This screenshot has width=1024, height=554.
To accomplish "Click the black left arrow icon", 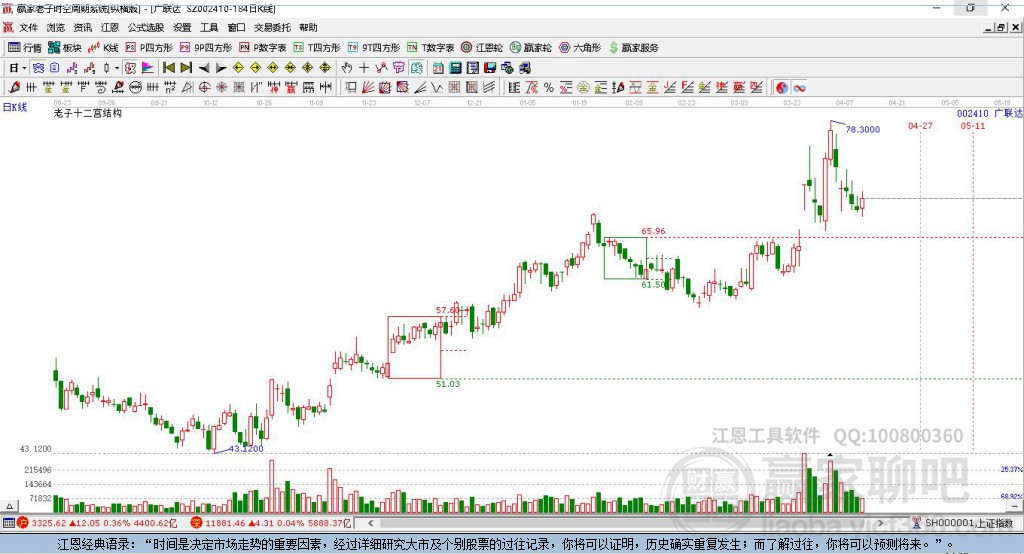I will click(204, 68).
